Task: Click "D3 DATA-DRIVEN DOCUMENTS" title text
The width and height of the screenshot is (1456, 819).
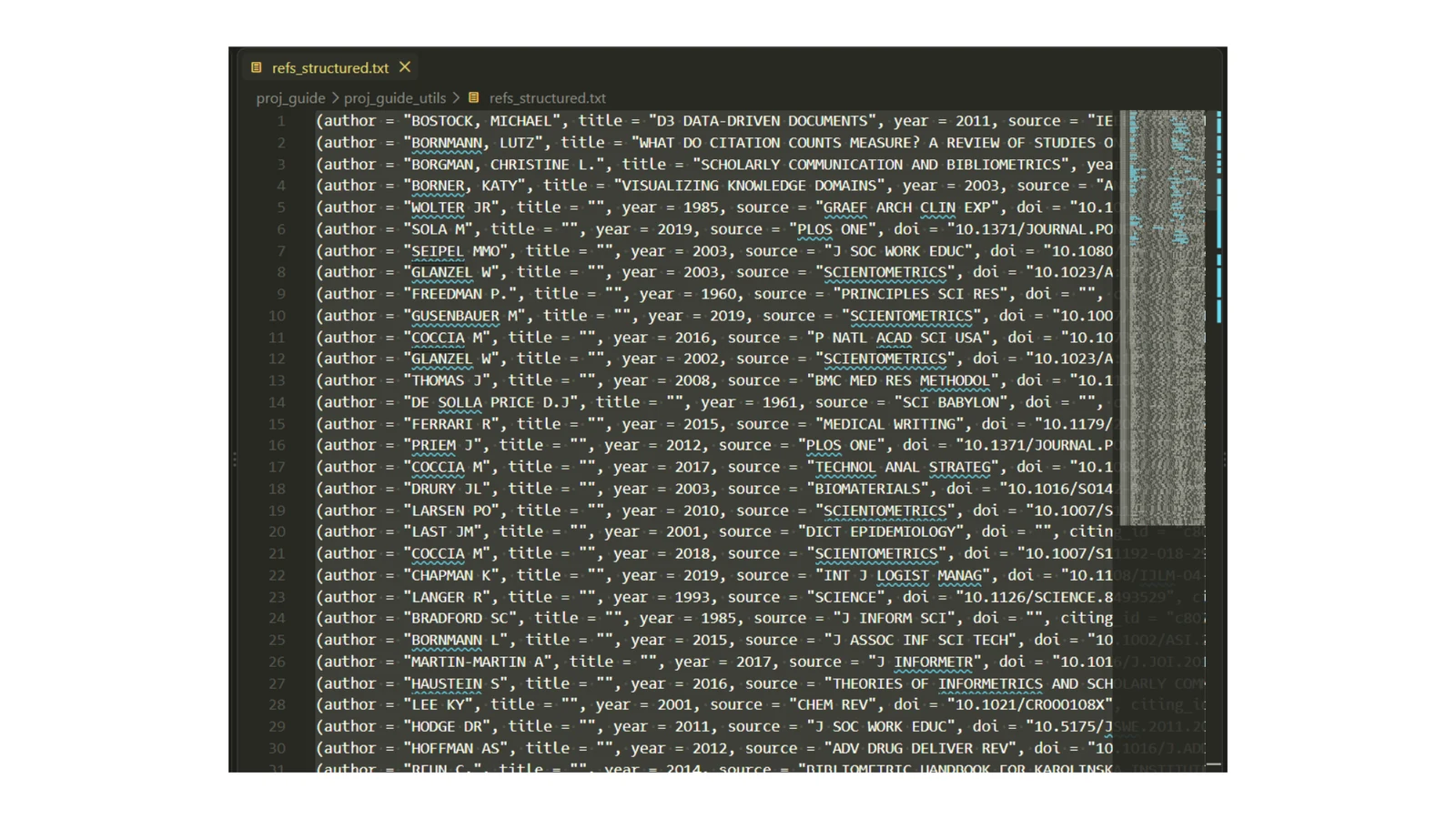Action: coord(763,121)
